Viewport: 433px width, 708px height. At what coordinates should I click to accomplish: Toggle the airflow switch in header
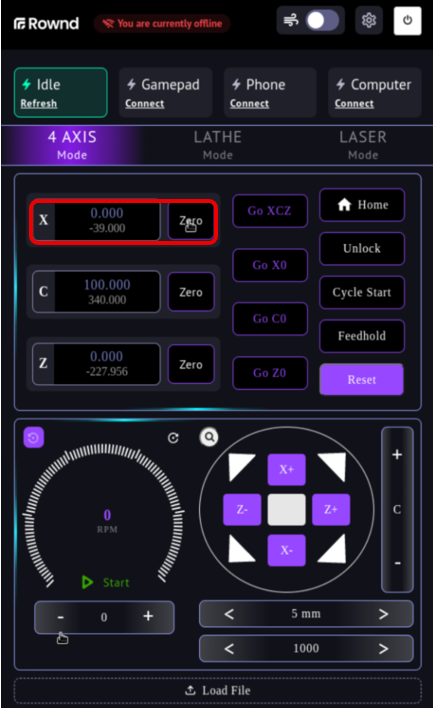coord(322,20)
